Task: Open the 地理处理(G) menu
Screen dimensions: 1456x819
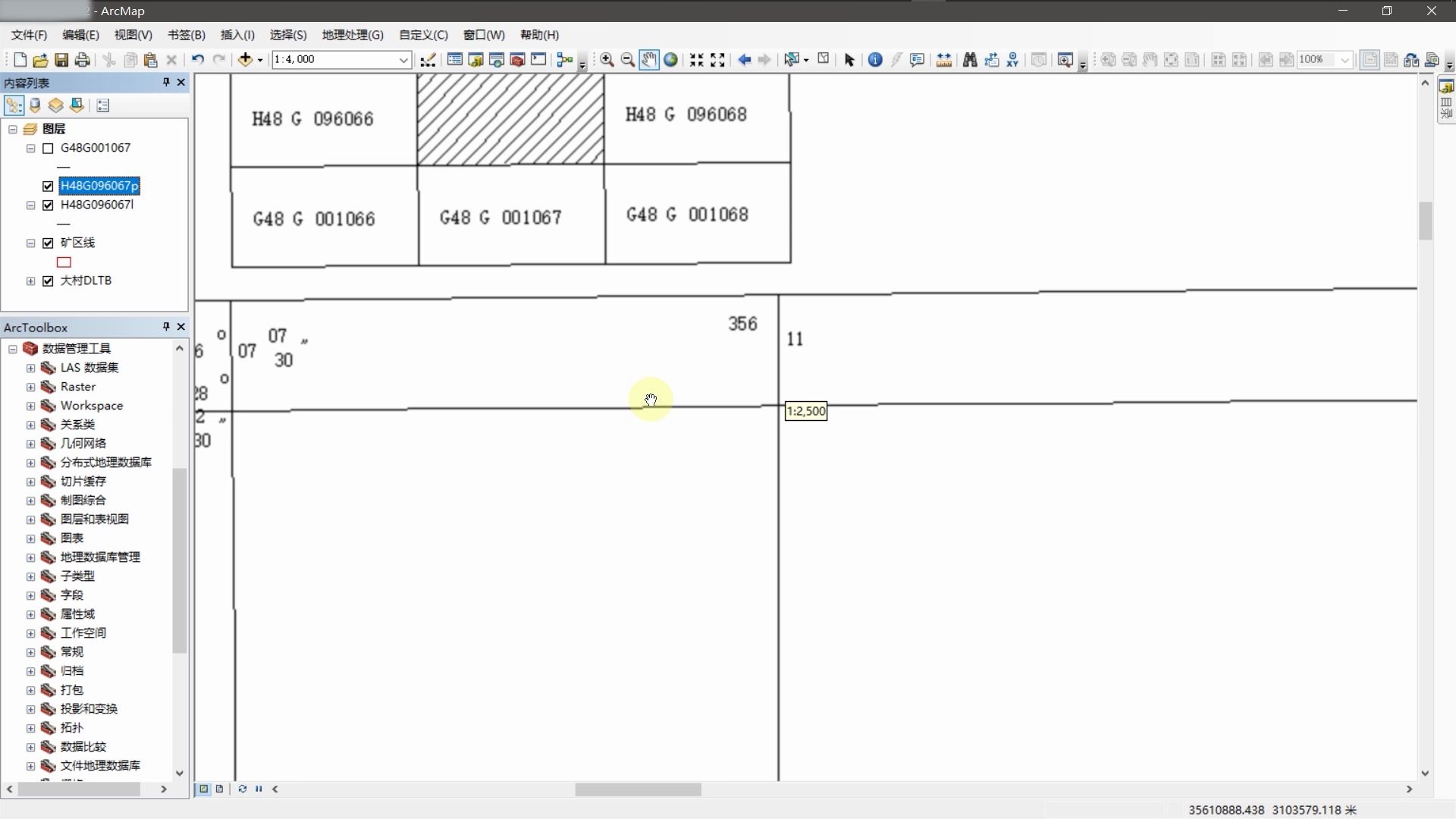Action: coord(352,35)
